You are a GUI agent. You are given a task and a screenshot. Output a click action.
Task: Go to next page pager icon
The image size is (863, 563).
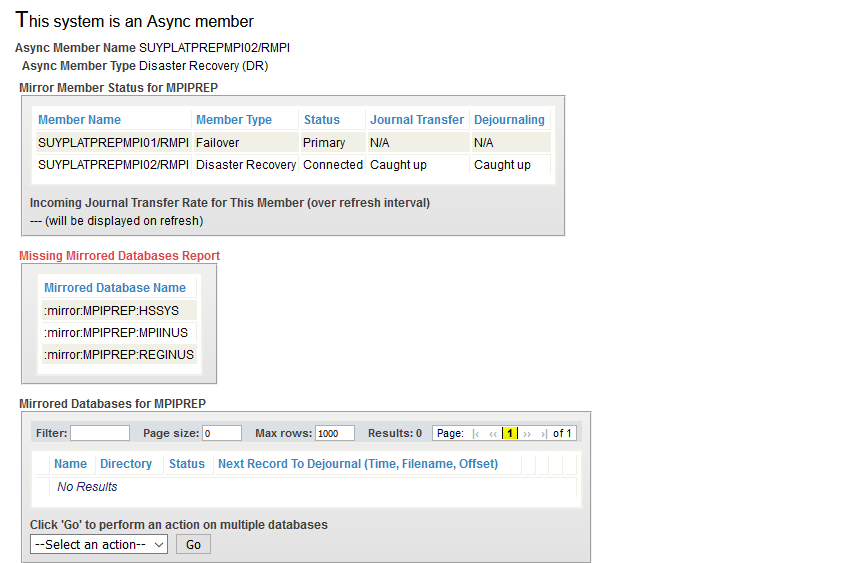point(527,434)
